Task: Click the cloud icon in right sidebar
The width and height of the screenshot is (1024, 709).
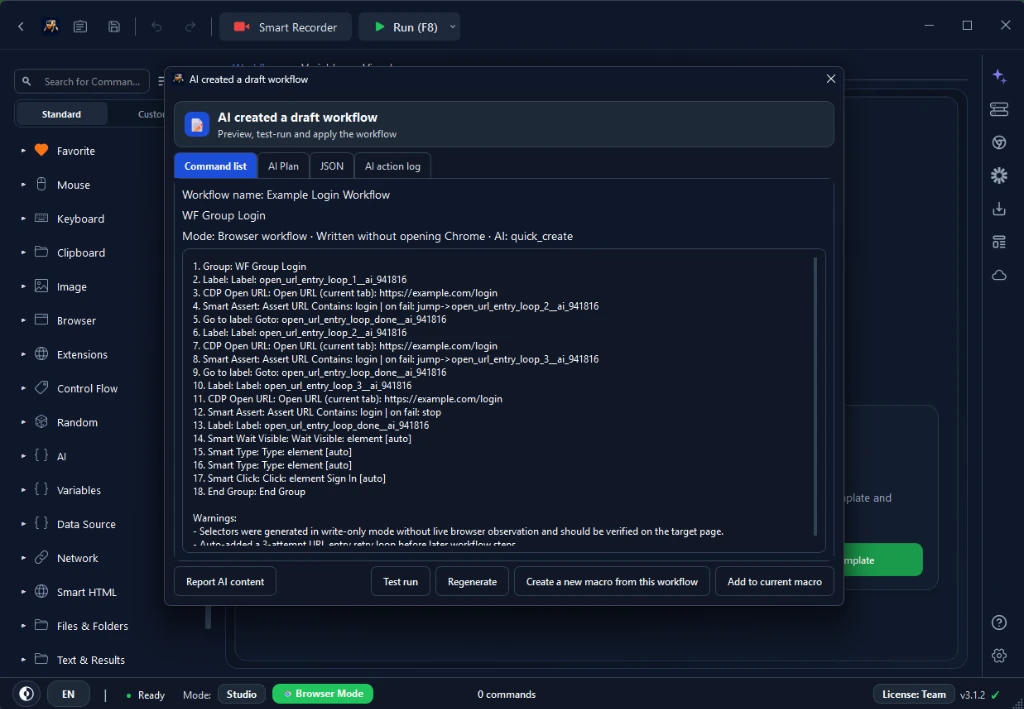Action: tap(999, 276)
